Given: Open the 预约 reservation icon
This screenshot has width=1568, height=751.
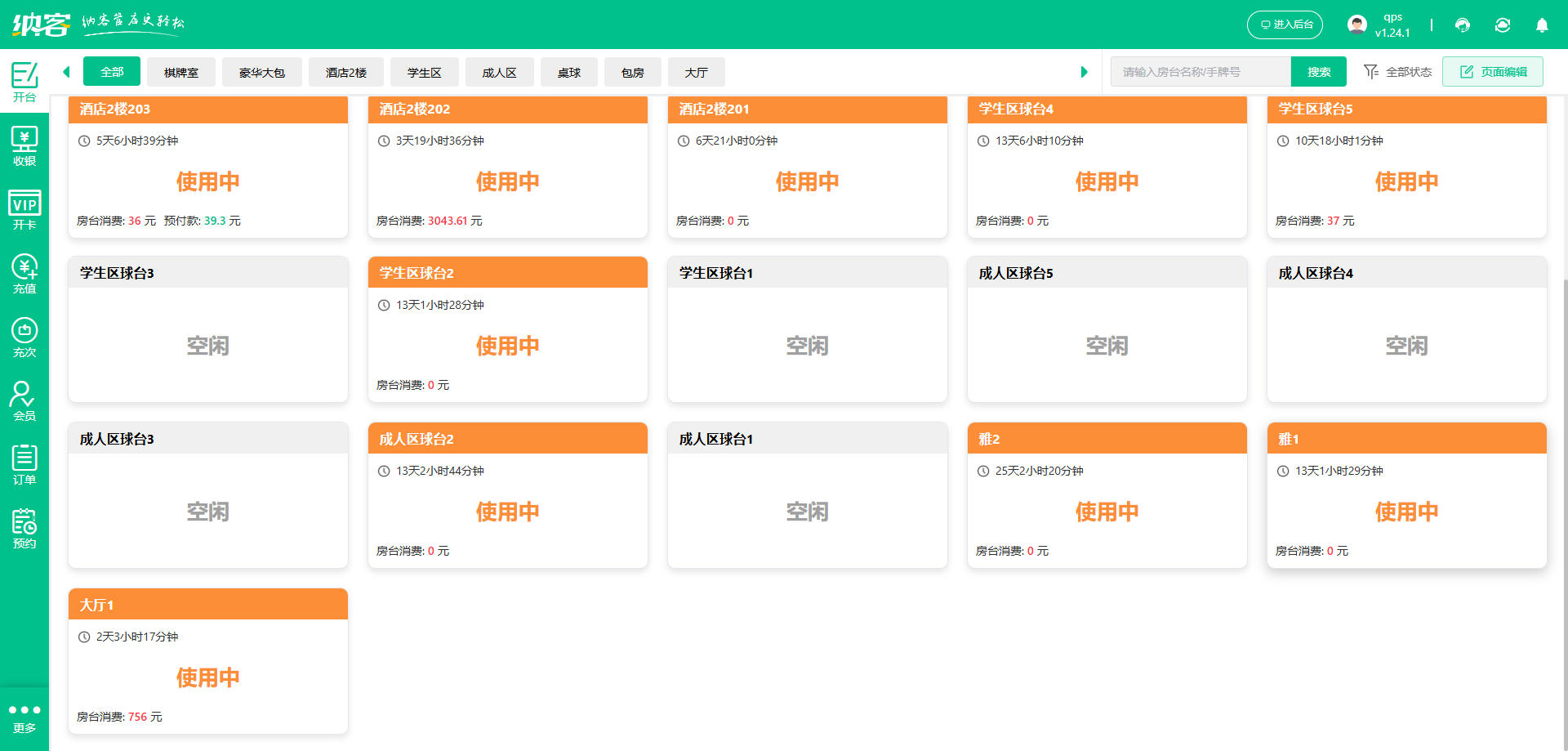Looking at the screenshot, I should (24, 529).
